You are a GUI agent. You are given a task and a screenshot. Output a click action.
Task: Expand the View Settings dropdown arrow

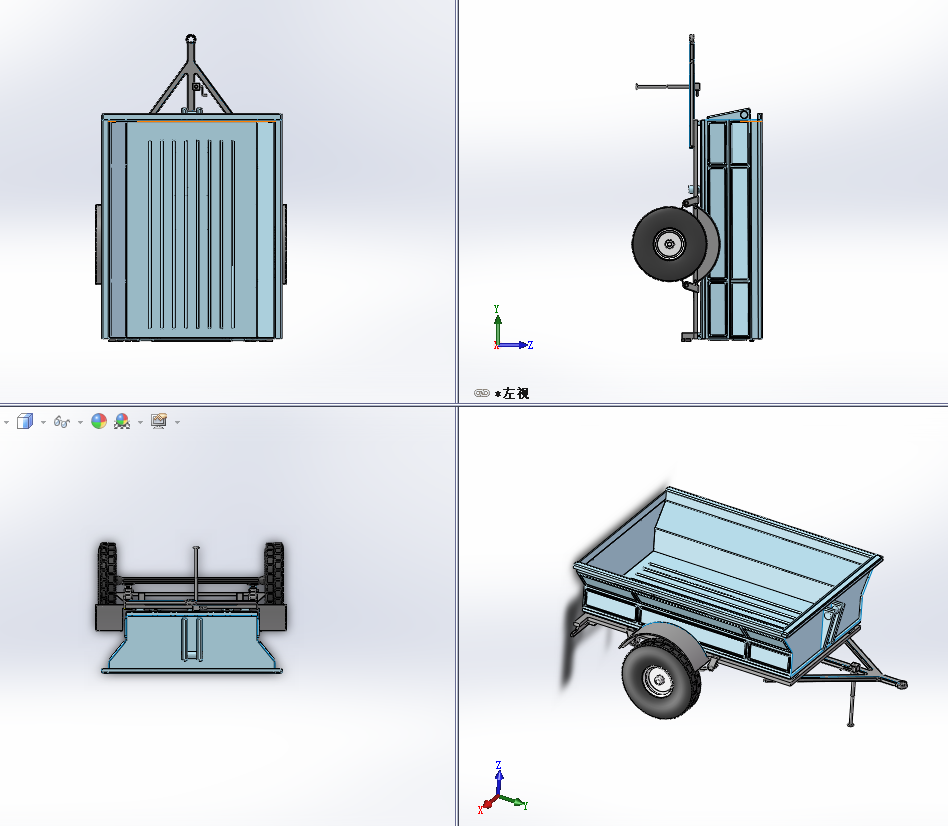(x=177, y=422)
